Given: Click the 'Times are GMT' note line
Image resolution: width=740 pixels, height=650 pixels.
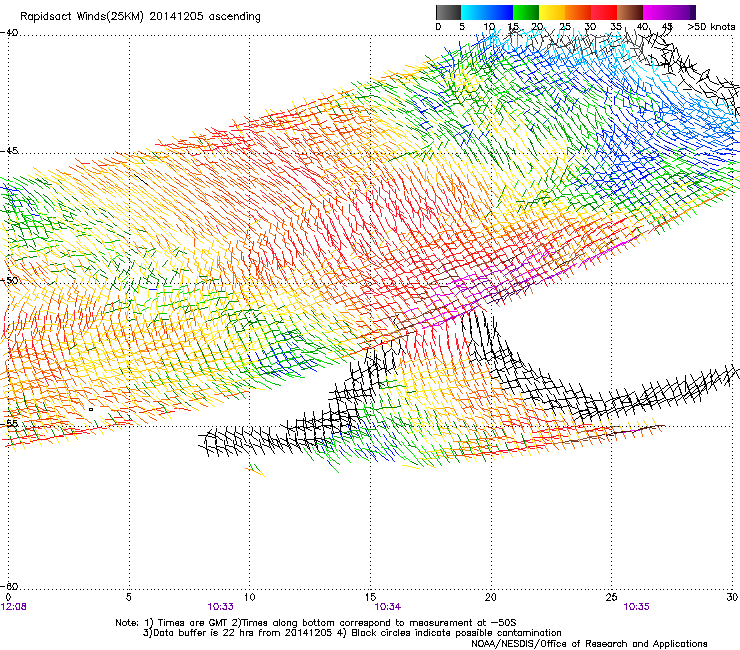Looking at the screenshot, I should [316, 623].
